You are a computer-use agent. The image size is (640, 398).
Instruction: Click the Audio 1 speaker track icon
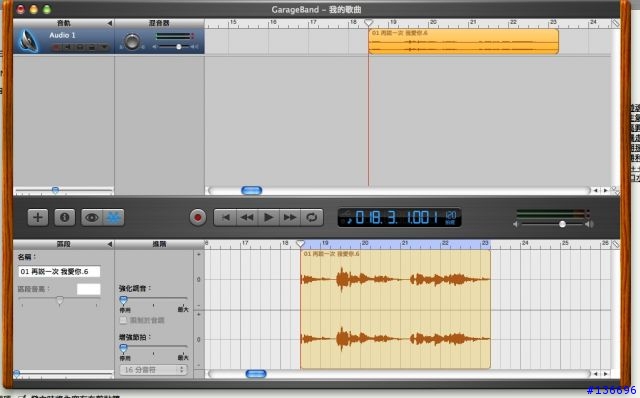coord(29,41)
